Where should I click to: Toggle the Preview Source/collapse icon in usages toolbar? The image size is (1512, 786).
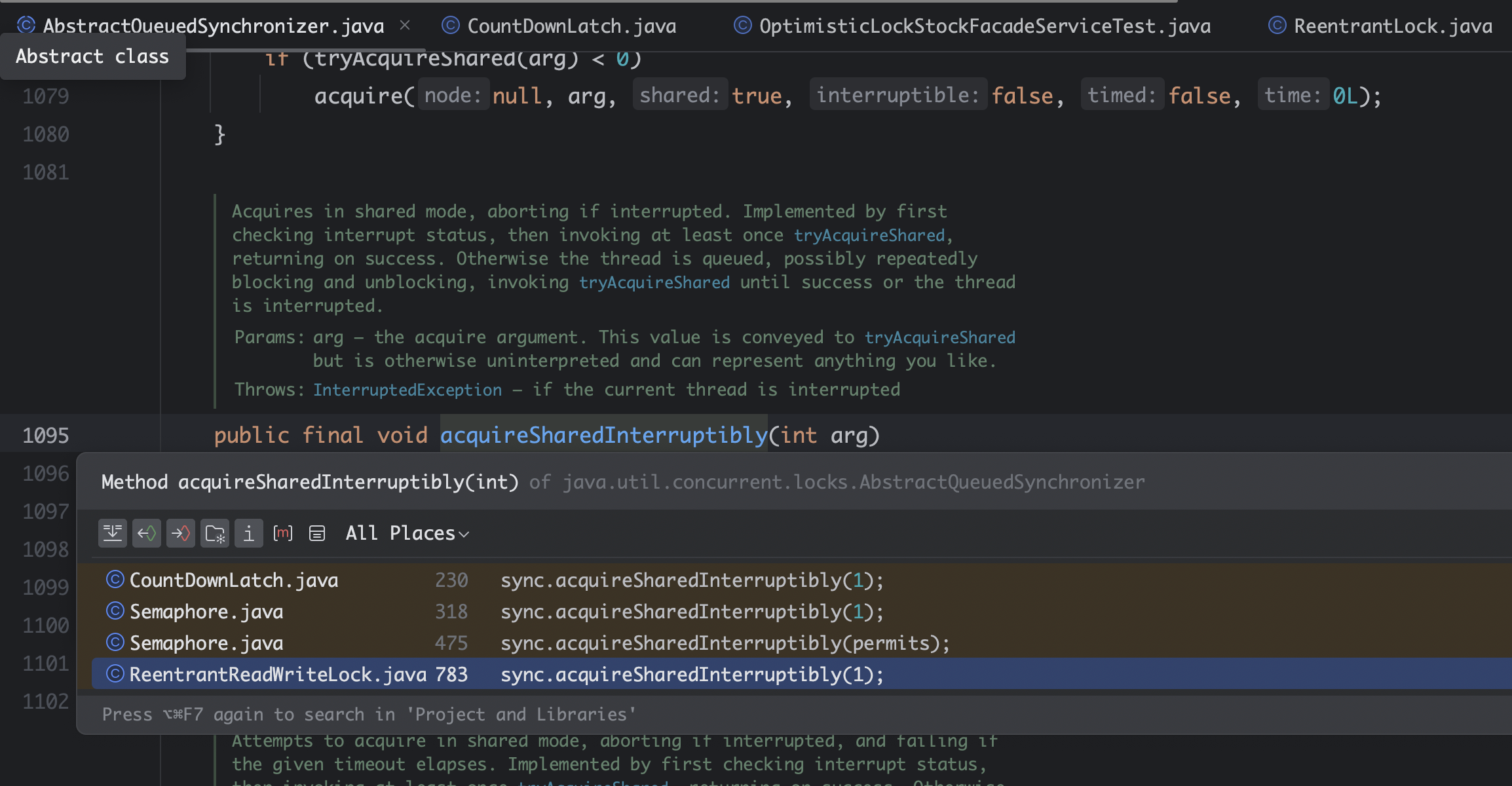click(x=113, y=533)
